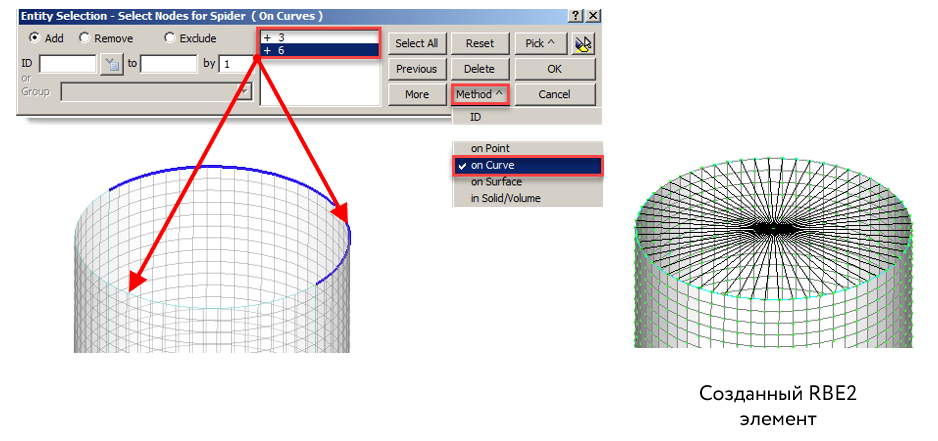Select the Add radio button
The width and height of the screenshot is (938, 441).
35,38
